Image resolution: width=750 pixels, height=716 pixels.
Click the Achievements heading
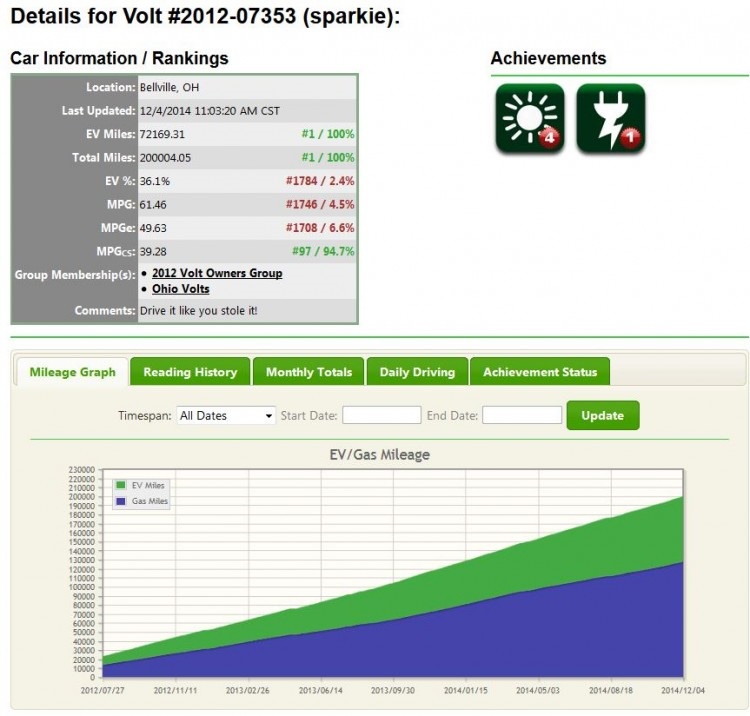coord(549,58)
